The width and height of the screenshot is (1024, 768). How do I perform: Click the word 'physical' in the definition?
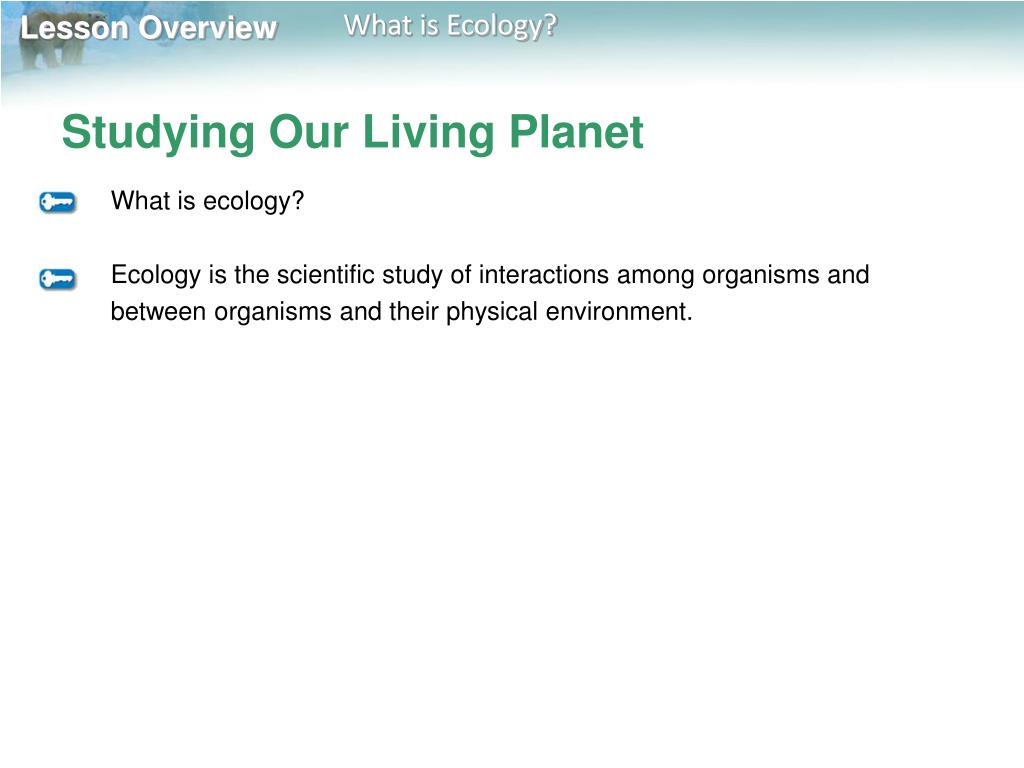click(492, 313)
